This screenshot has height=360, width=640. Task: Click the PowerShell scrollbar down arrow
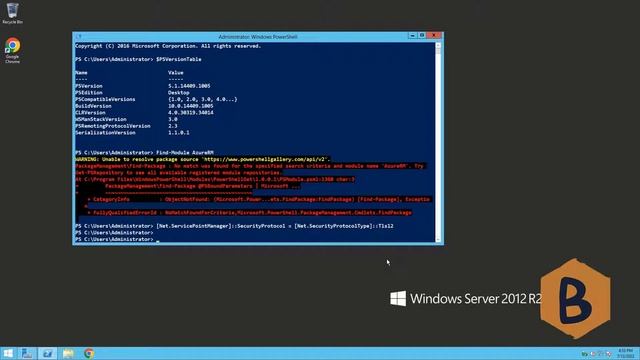438,240
